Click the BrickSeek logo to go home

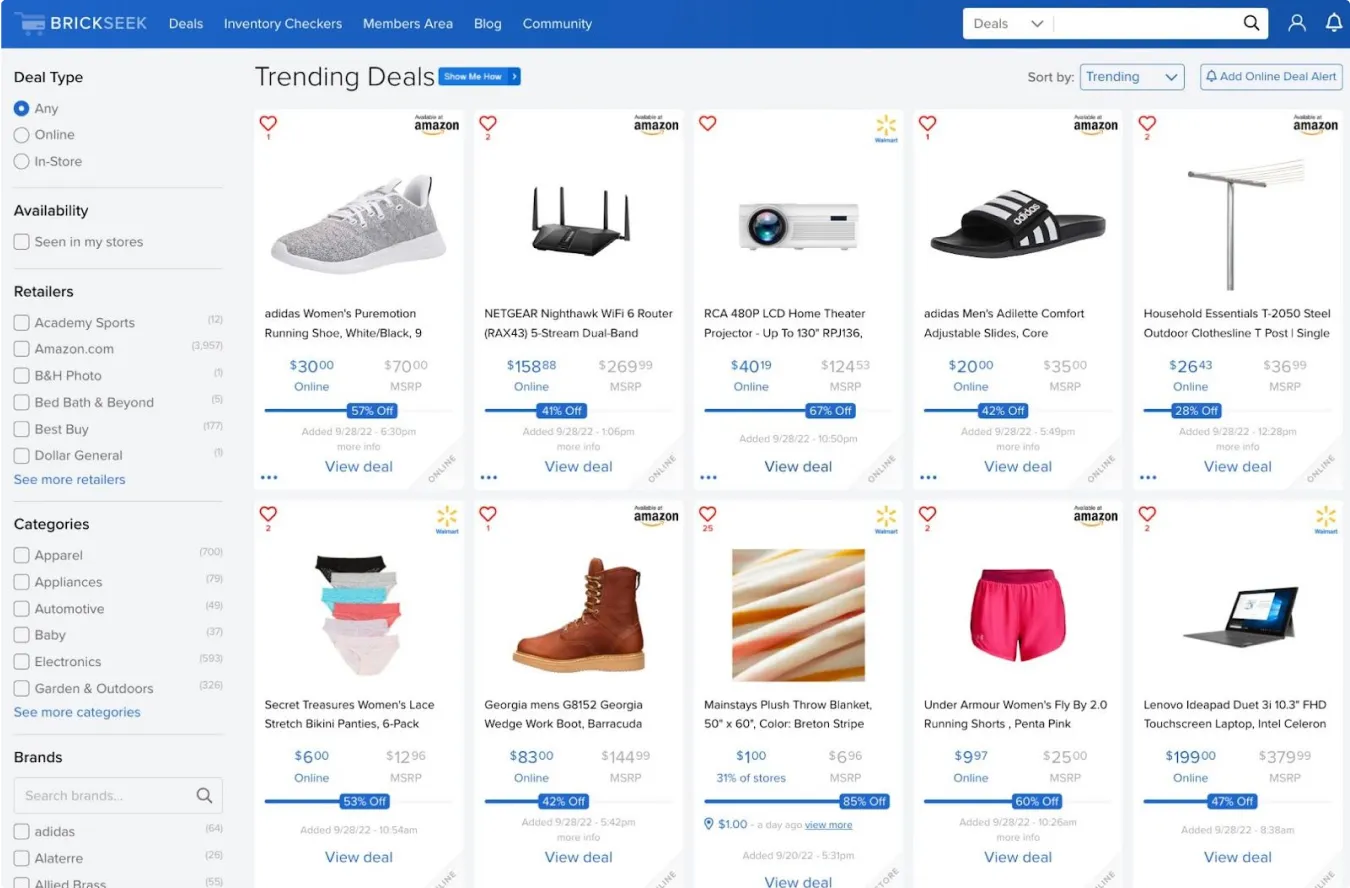tap(80, 22)
